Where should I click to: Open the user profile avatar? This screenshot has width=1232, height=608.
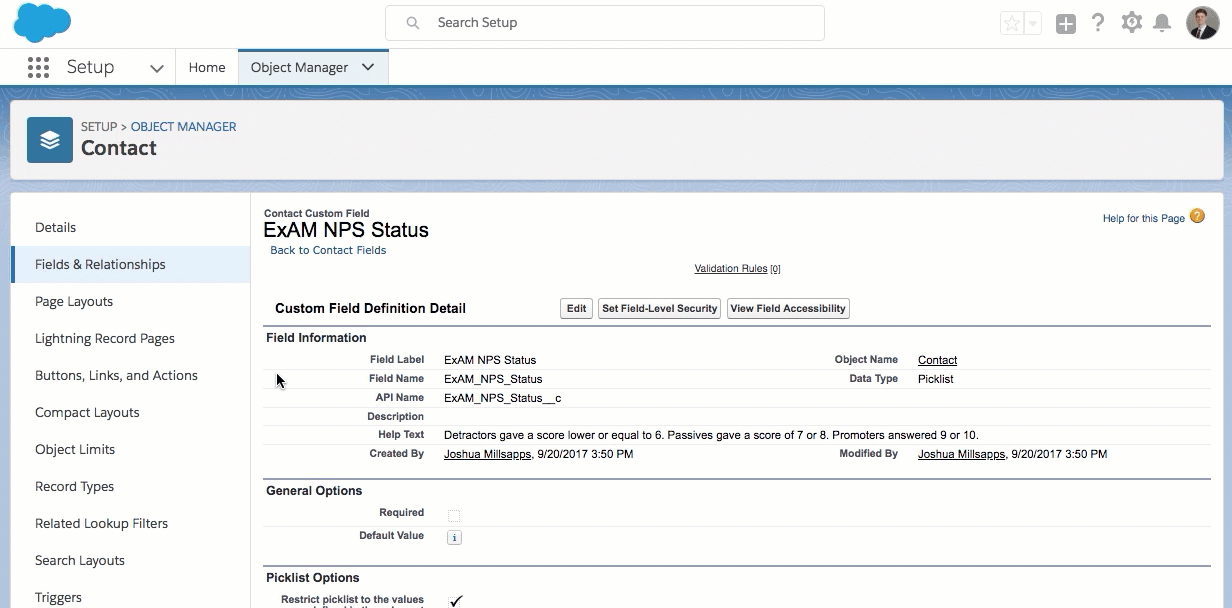point(1202,22)
